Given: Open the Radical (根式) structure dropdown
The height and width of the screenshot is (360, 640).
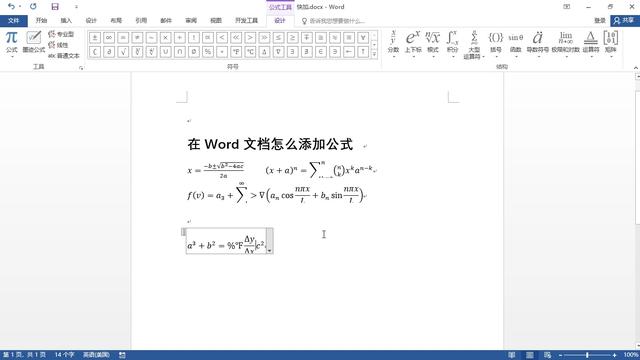Looking at the screenshot, I should (433, 44).
